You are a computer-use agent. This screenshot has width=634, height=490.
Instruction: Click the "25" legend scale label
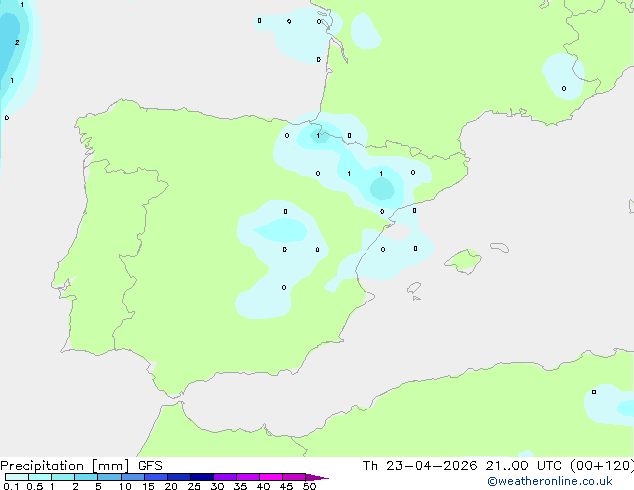194,486
